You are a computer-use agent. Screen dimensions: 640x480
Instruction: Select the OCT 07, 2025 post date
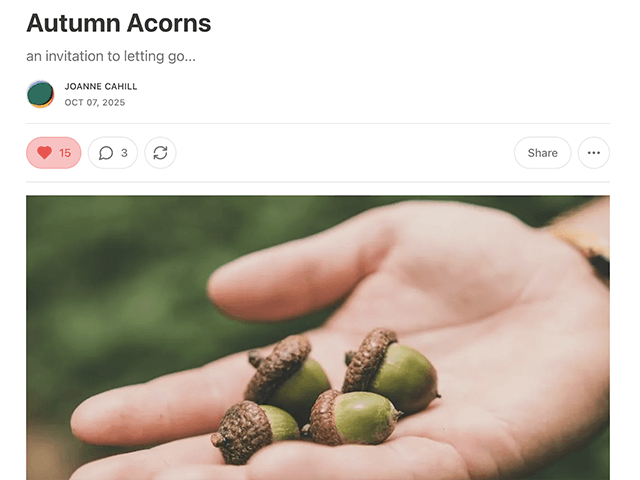tap(95, 102)
